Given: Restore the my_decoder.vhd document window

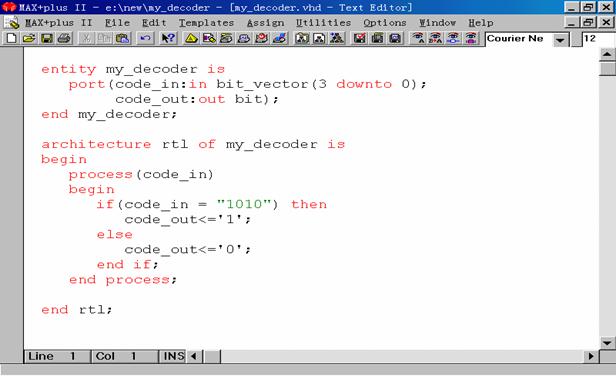Looking at the screenshot, I should (x=588, y=22).
